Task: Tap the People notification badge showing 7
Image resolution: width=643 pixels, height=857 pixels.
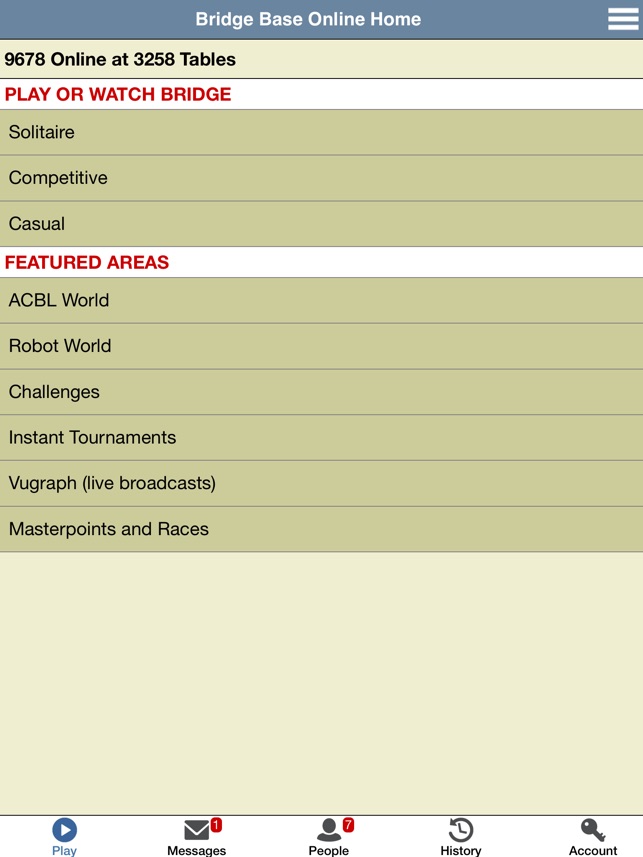Action: click(348, 825)
